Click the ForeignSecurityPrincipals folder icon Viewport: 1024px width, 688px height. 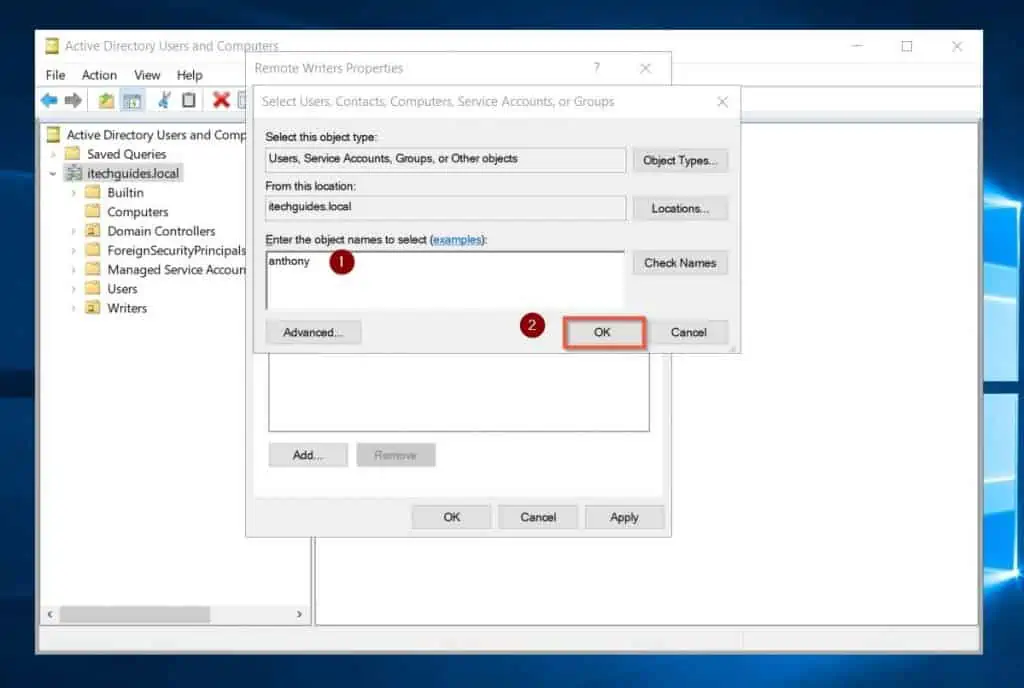pos(93,250)
